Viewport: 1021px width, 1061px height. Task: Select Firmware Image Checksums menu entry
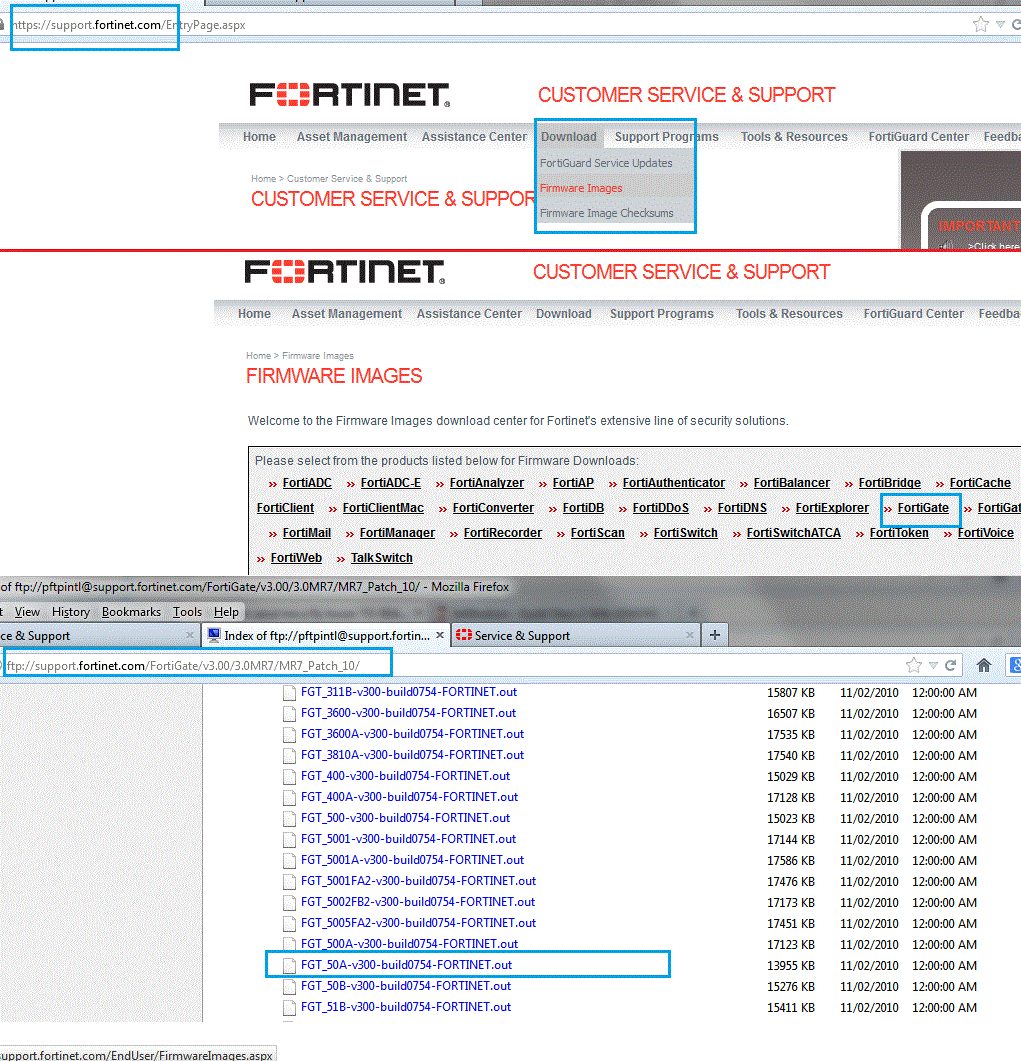click(x=606, y=213)
